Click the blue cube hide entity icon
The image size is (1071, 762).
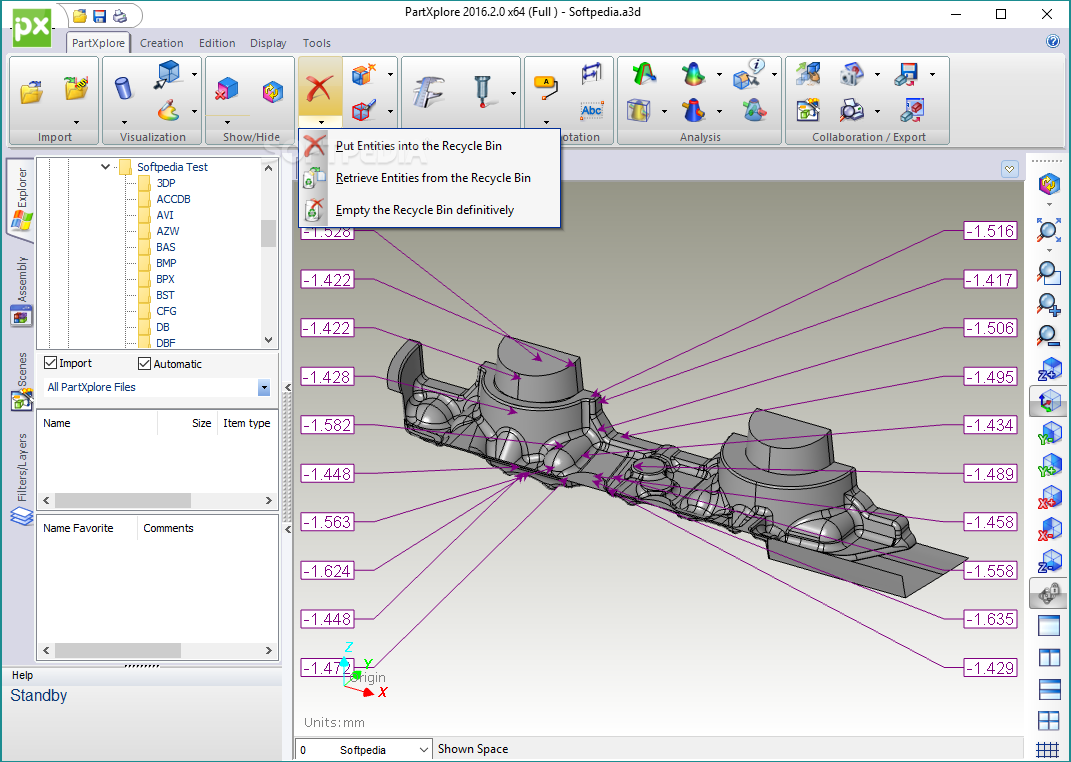(227, 89)
